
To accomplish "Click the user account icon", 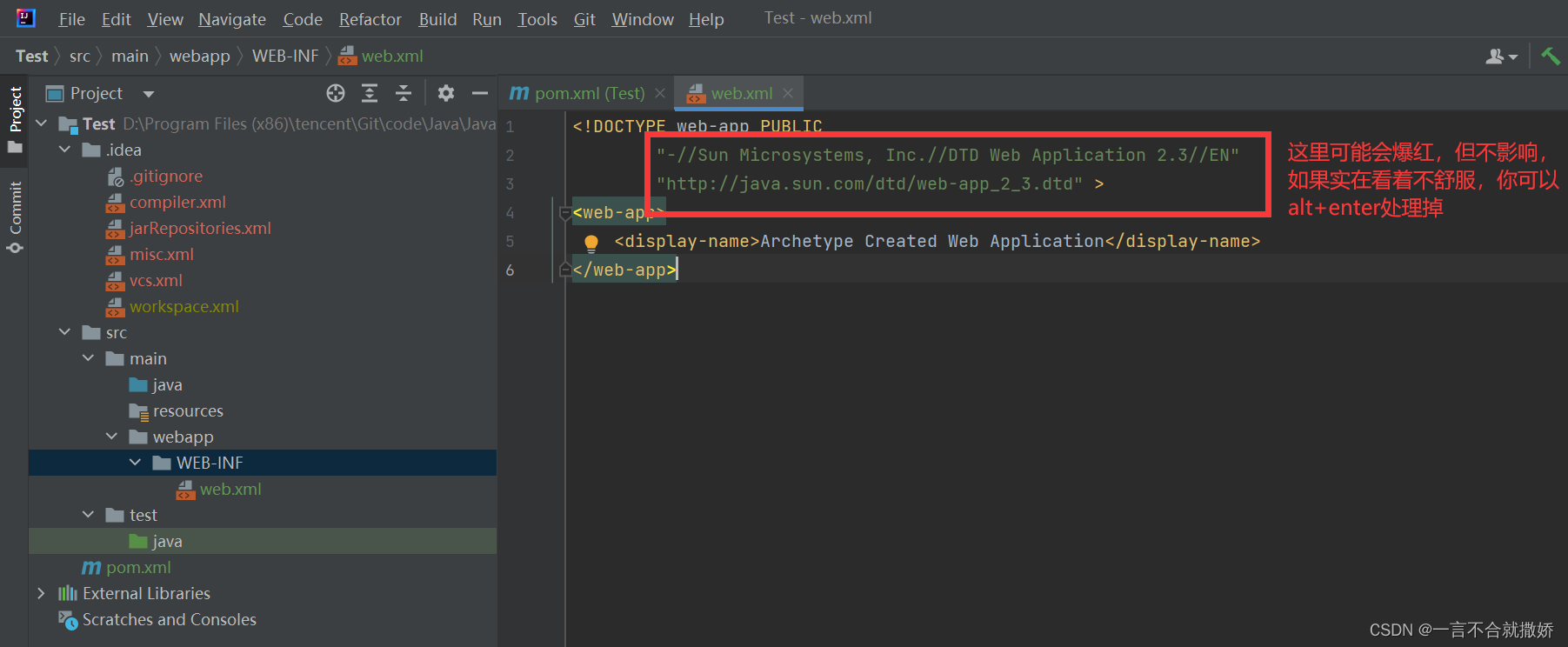I will click(x=1501, y=57).
